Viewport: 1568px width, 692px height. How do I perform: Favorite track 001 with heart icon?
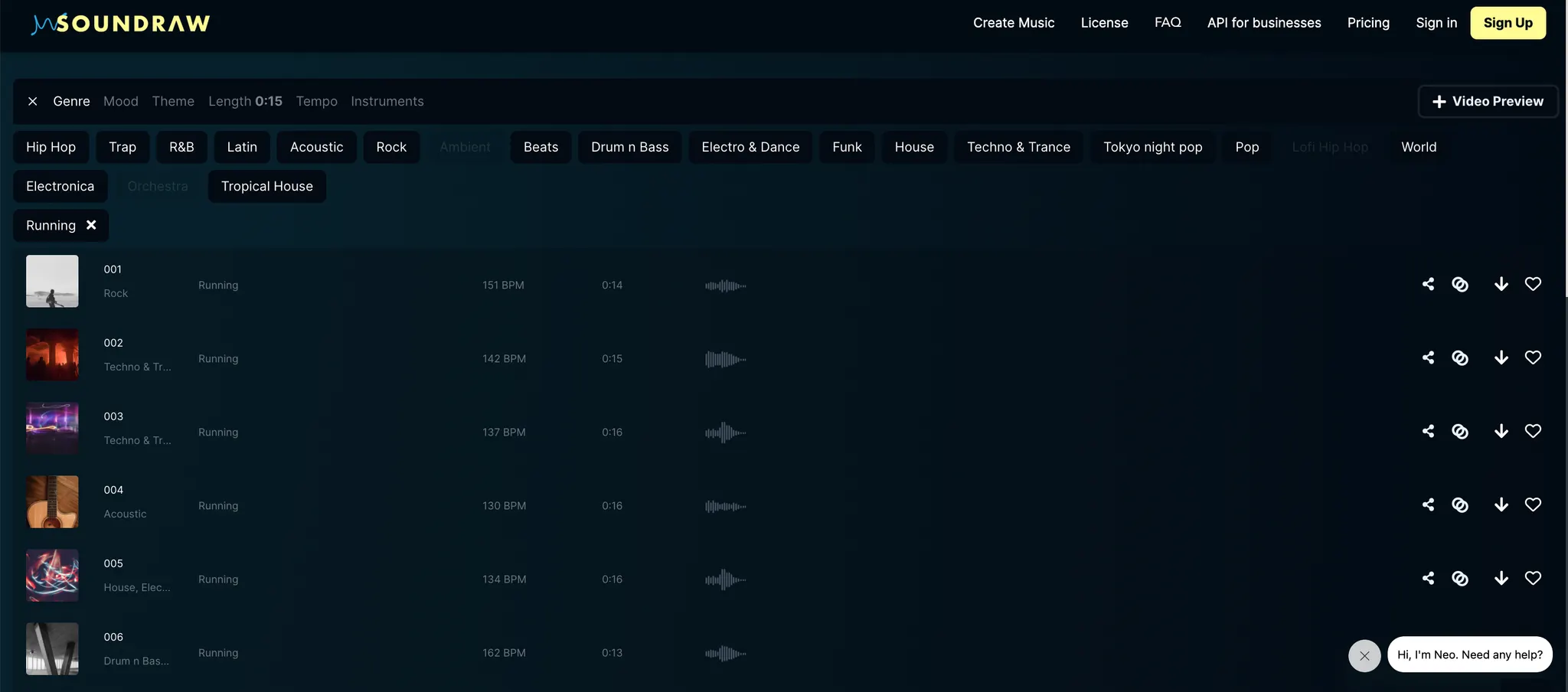[x=1533, y=284]
